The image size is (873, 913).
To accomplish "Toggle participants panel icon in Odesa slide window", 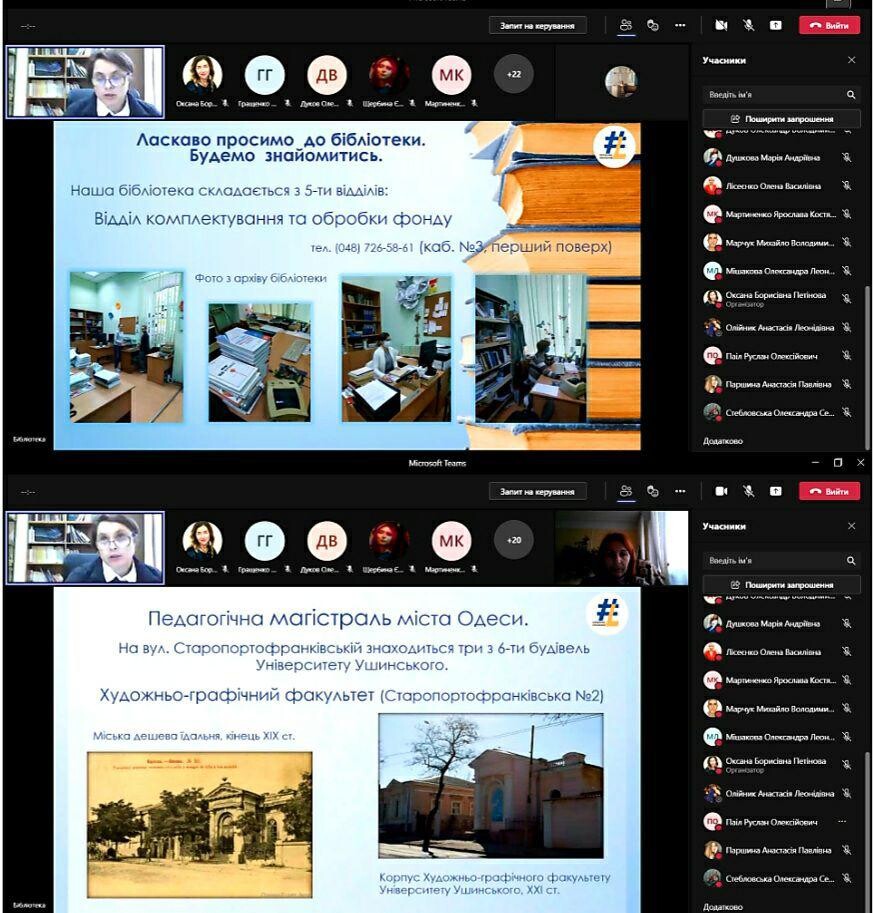I will pos(625,491).
